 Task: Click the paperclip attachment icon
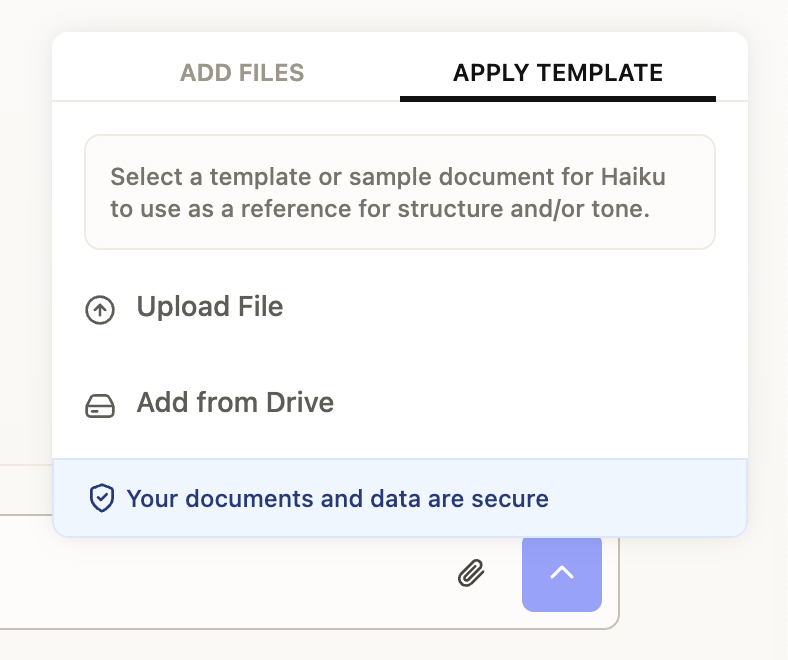point(471,573)
